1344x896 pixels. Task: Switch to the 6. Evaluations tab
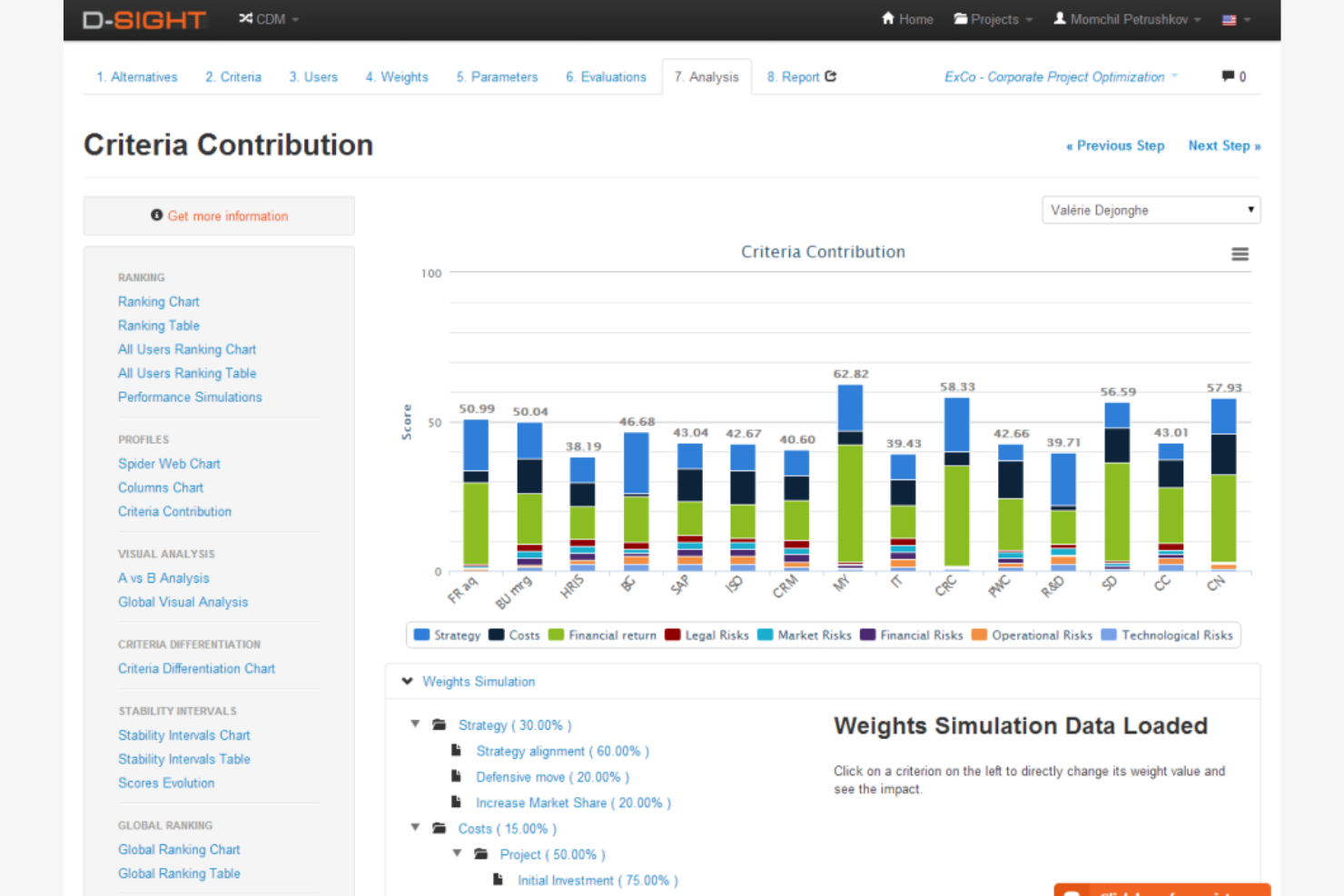click(x=606, y=76)
